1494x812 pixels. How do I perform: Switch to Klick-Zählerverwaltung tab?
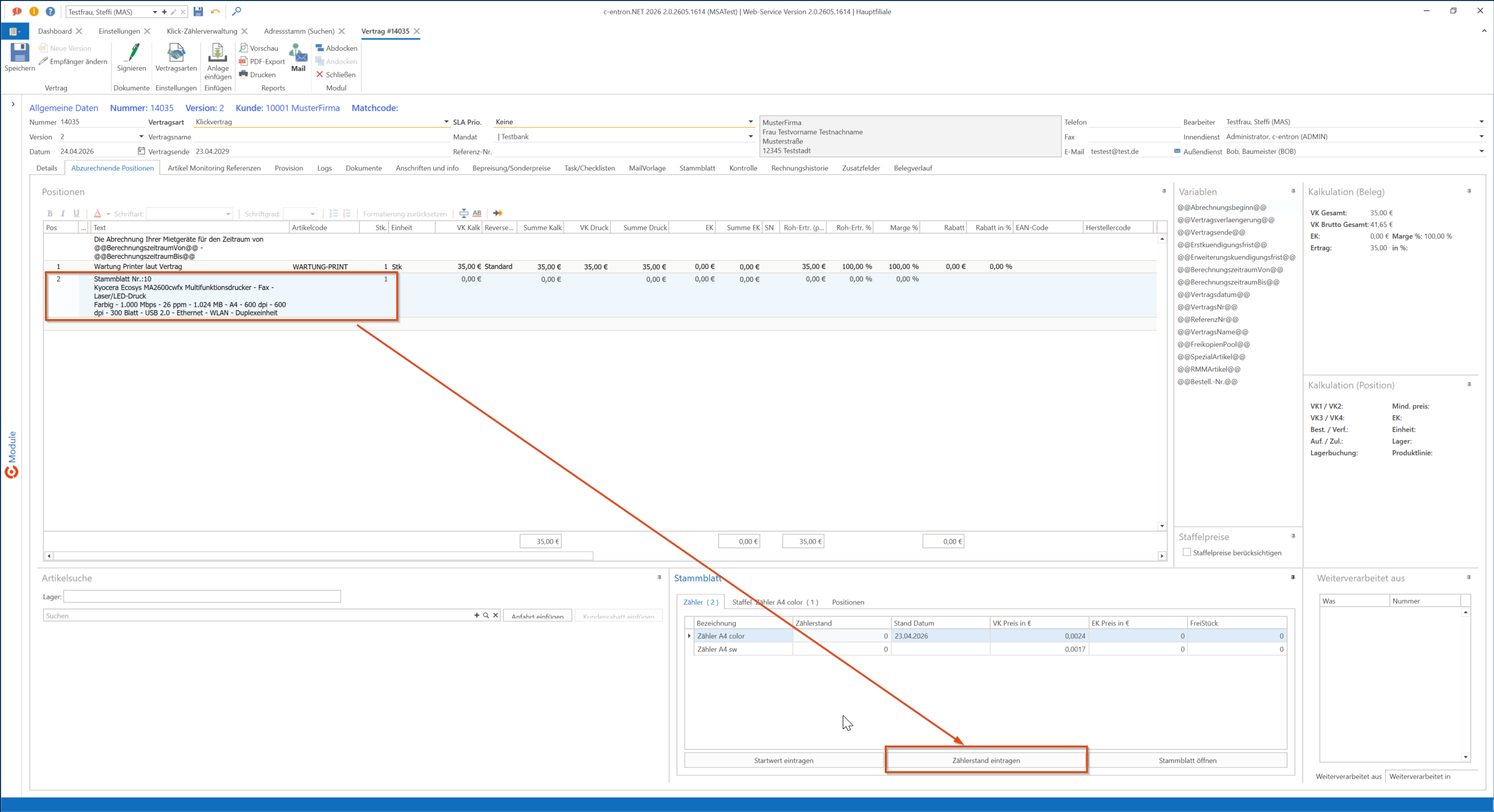(202, 32)
